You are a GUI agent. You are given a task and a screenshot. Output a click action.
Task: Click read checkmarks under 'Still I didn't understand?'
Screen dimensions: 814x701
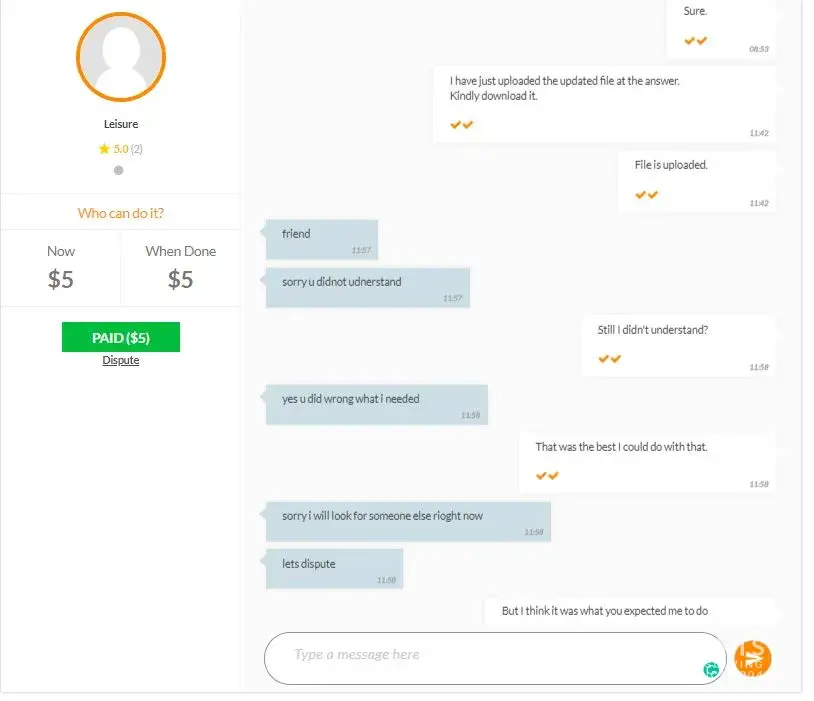click(609, 359)
